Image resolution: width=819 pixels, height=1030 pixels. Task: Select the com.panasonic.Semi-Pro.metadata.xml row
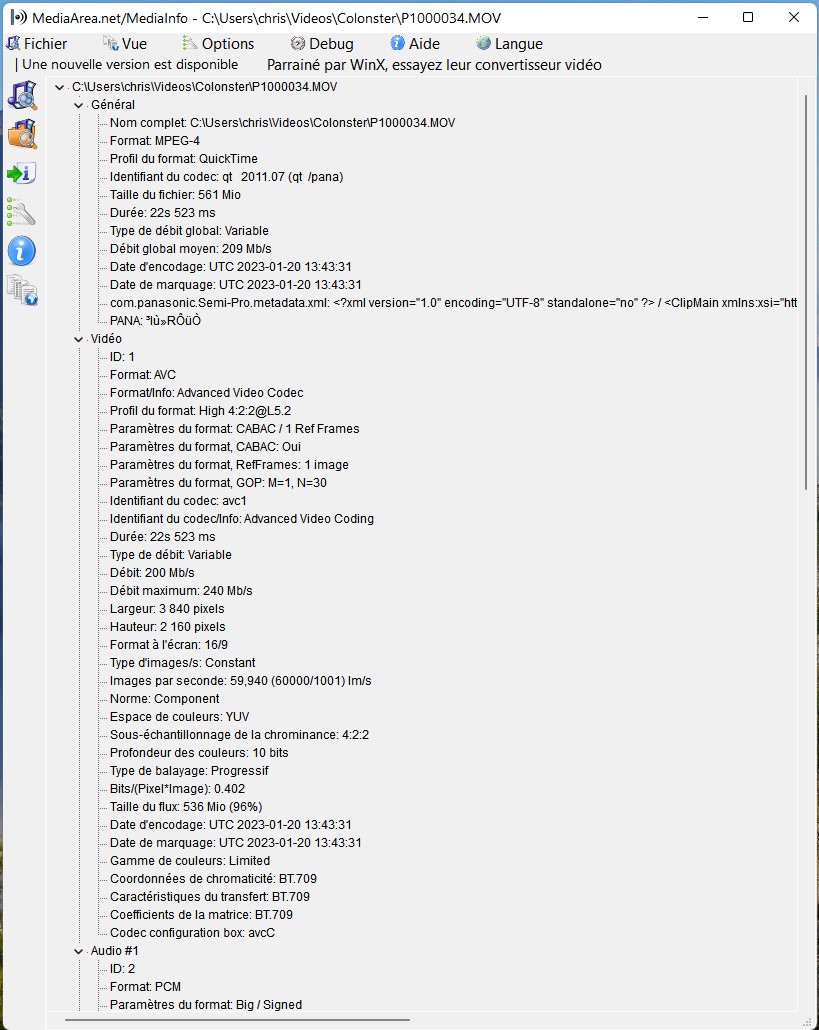(453, 303)
